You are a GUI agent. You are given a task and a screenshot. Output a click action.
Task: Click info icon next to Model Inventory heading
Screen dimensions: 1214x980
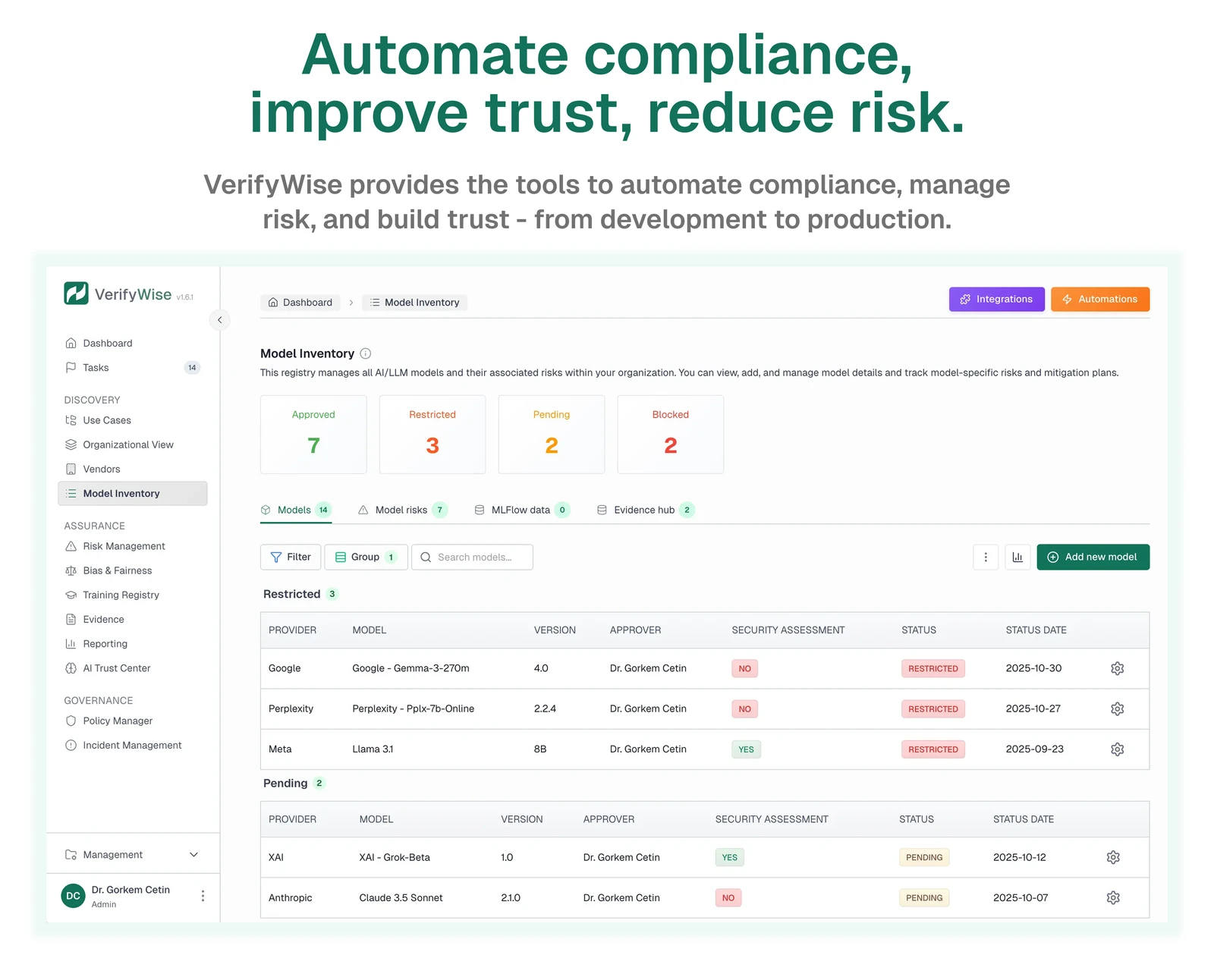[366, 353]
